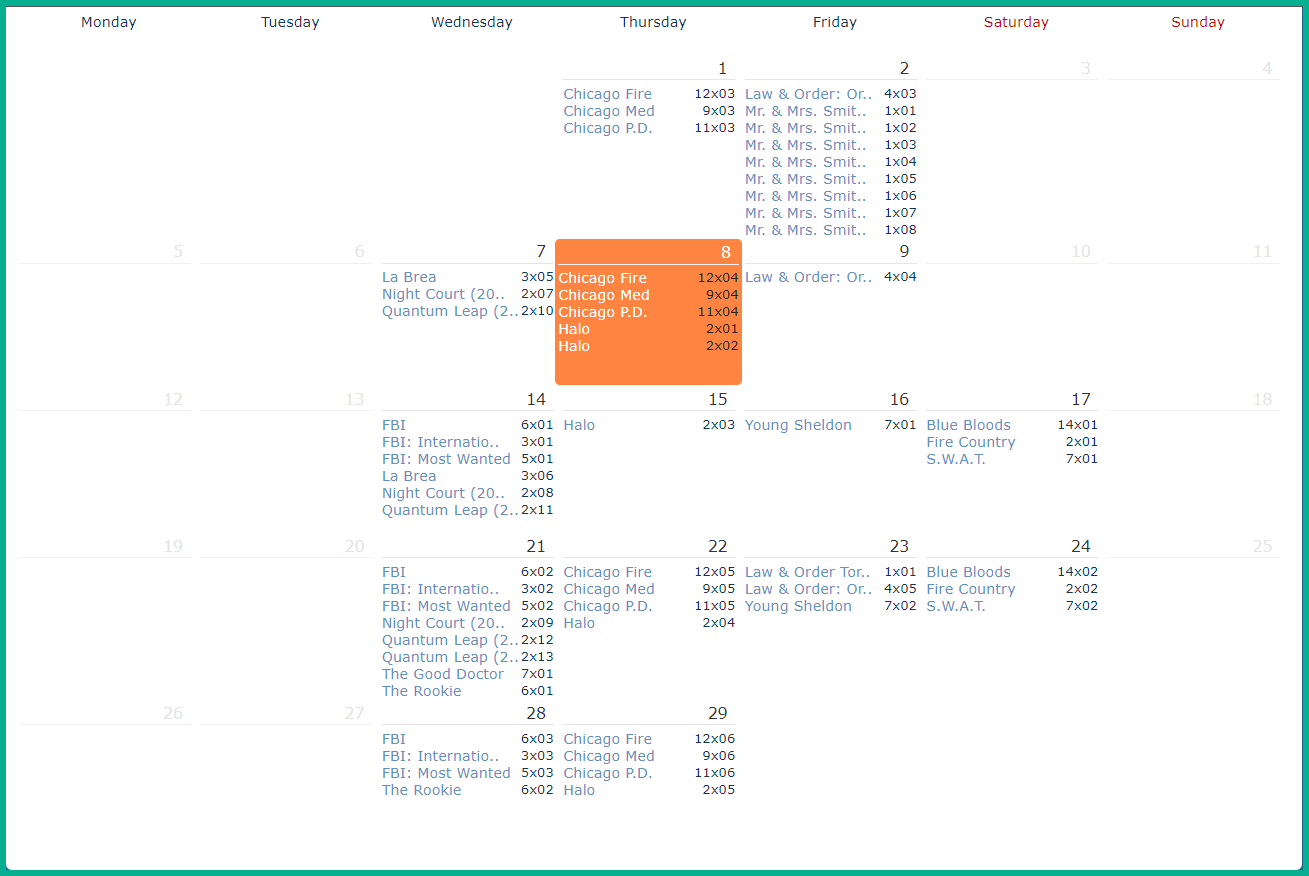This screenshot has height=876, width=1309.
Task: Open Chicago P.D. episode 11x05
Action: 607,606
